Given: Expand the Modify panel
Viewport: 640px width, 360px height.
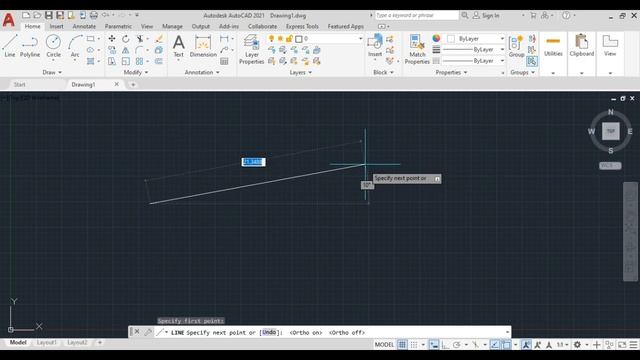Looking at the screenshot, I should [x=136, y=72].
